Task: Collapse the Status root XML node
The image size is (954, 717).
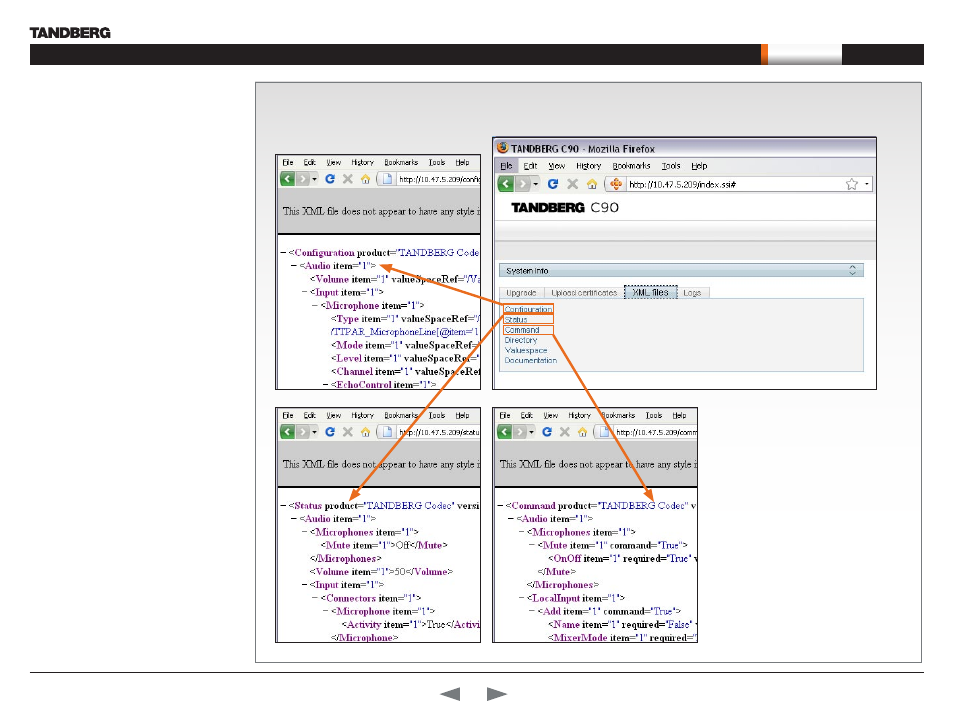Action: pos(283,506)
